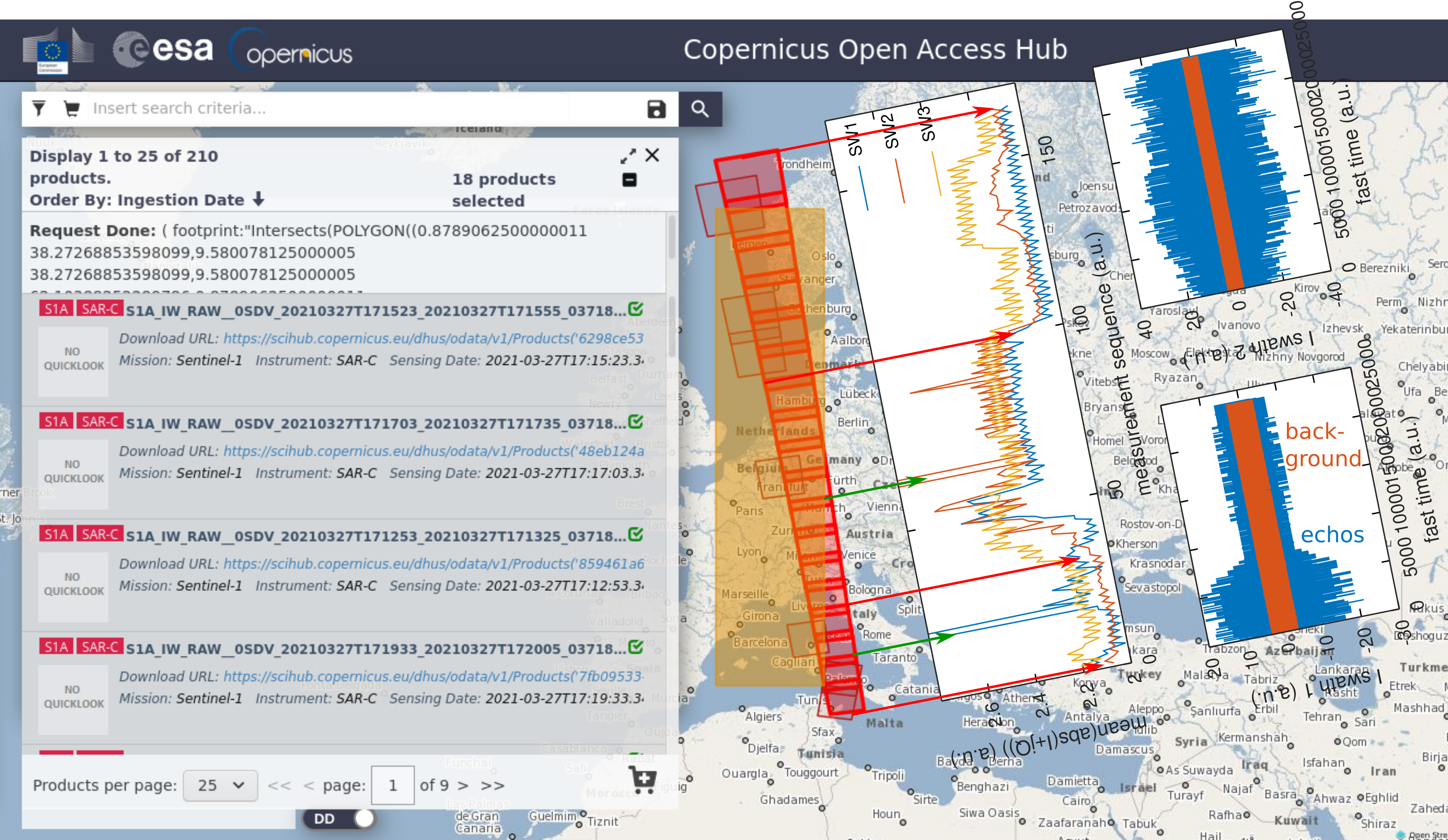Jump to last results page
1448x840 pixels.
[493, 785]
